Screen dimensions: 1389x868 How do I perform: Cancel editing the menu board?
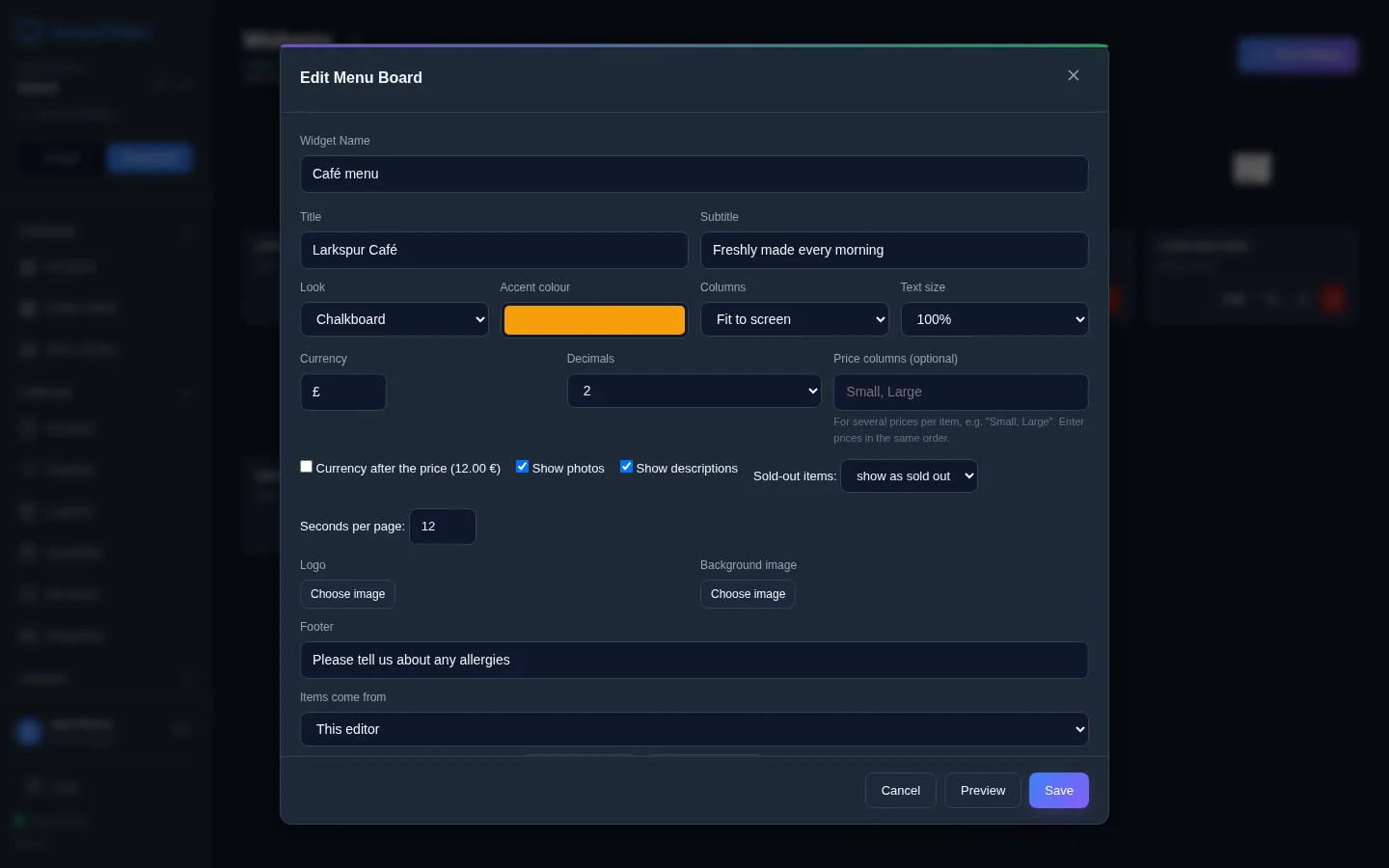click(901, 790)
